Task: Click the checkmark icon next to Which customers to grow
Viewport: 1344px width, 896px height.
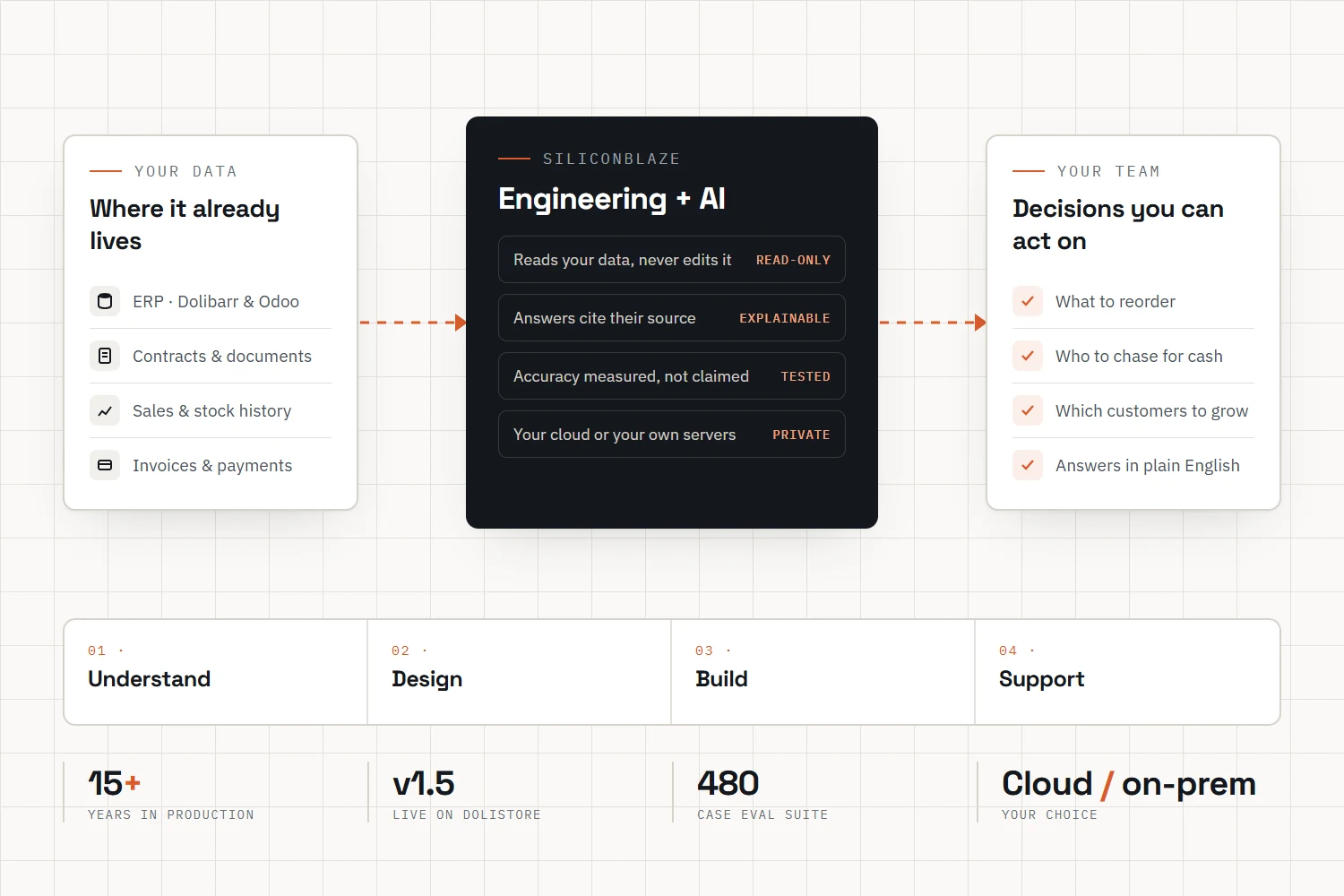Action: 1028,410
